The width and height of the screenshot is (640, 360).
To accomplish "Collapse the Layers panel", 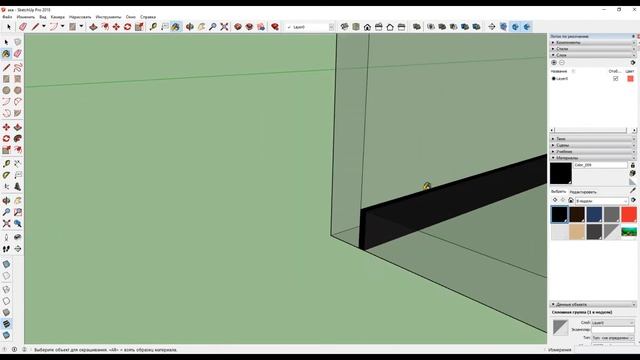I will (x=592, y=55).
